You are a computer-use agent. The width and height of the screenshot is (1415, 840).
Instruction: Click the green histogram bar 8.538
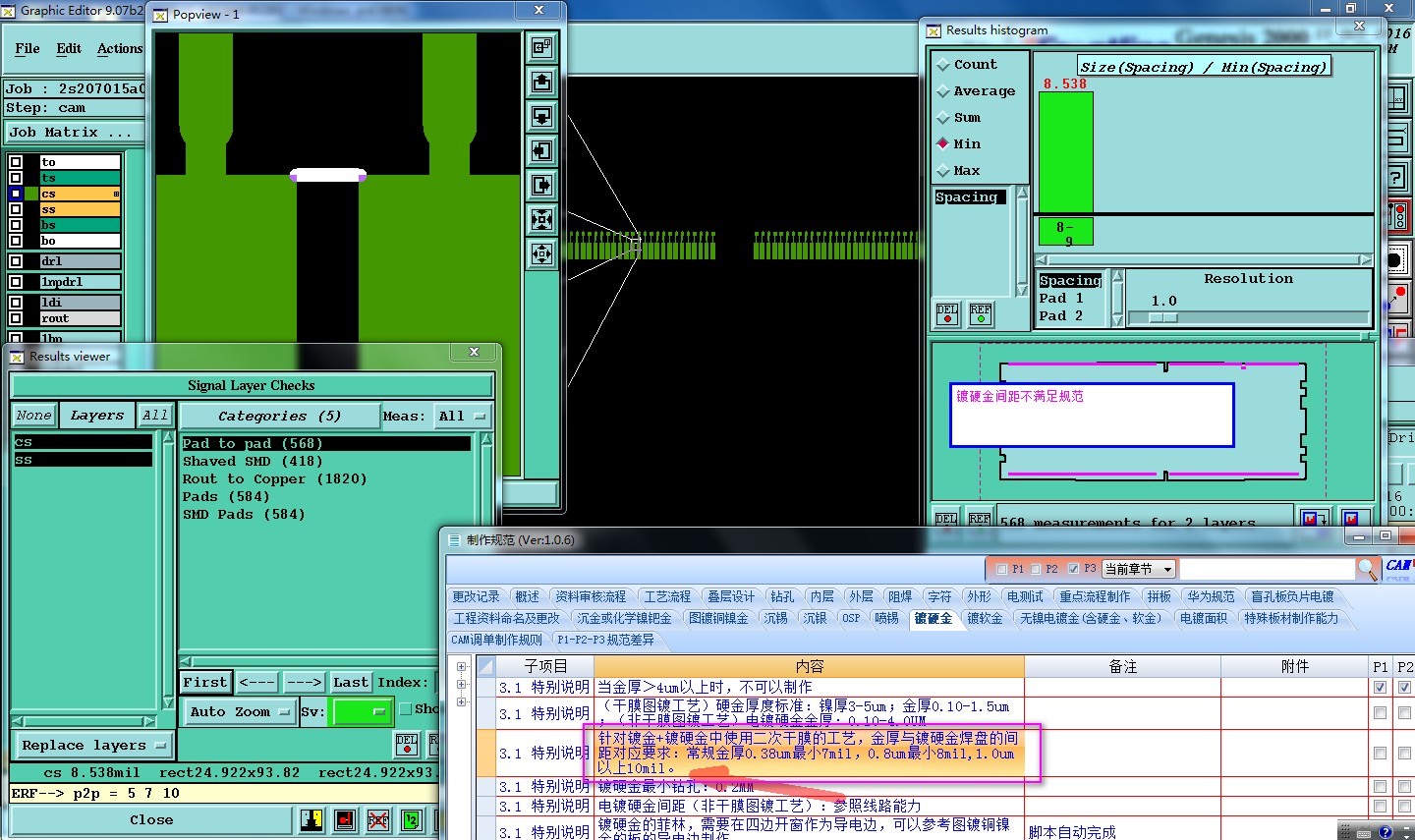coord(1066,151)
